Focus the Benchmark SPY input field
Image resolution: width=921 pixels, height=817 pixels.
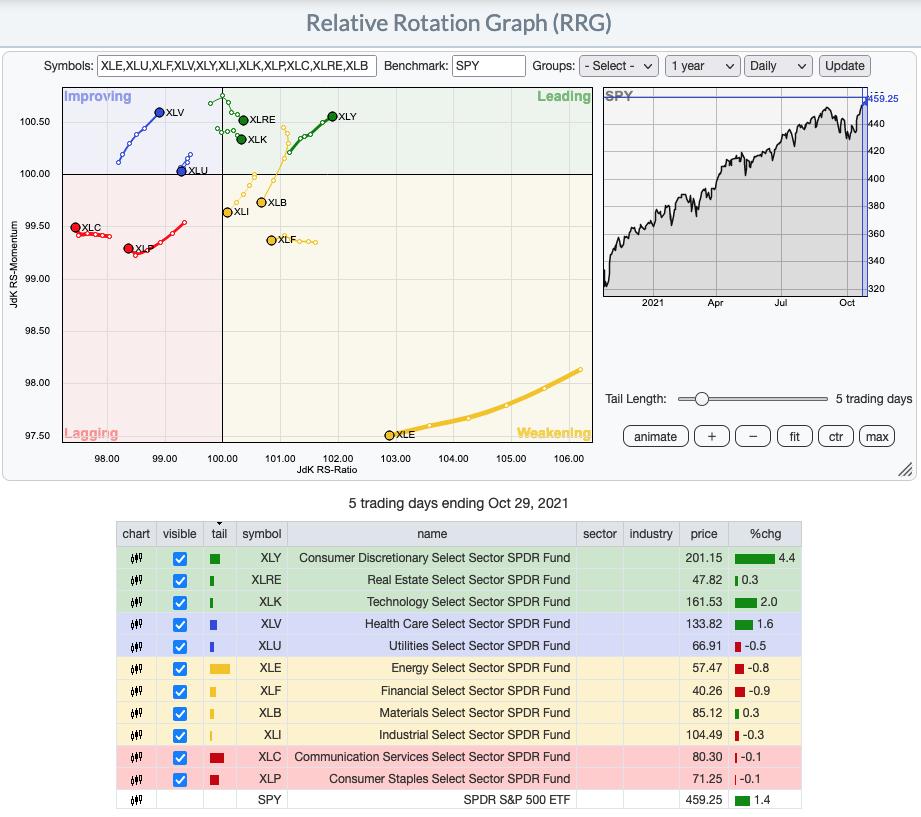(488, 66)
